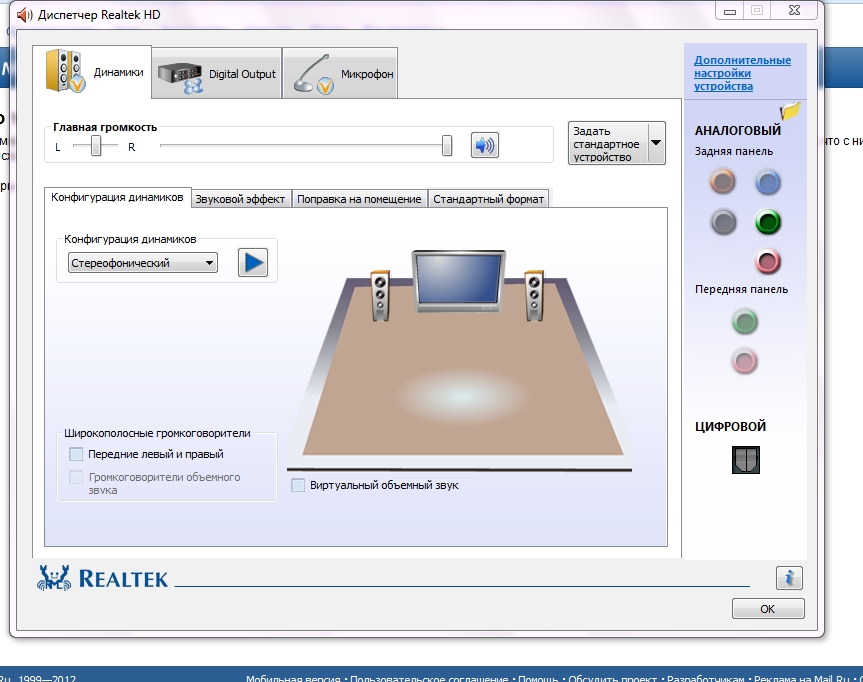Open the information button
The image size is (863, 682).
tap(789, 577)
